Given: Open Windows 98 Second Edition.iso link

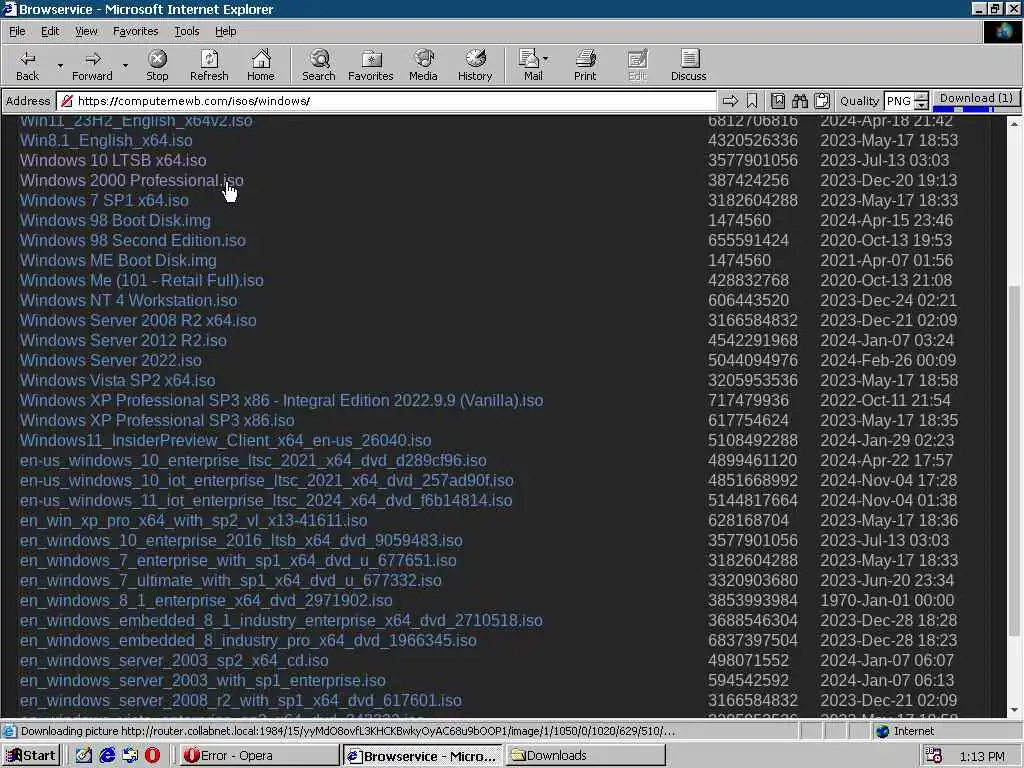Looking at the screenshot, I should pos(133,240).
